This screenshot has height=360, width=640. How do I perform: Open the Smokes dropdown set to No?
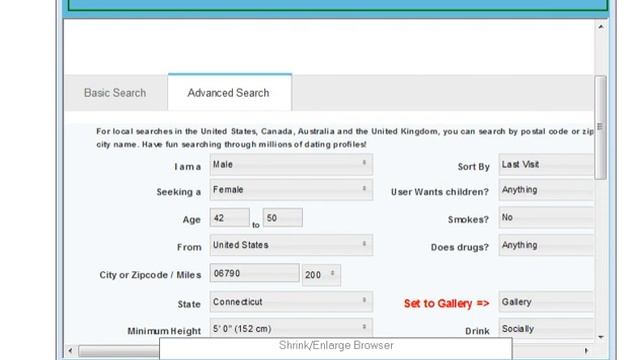click(x=546, y=217)
